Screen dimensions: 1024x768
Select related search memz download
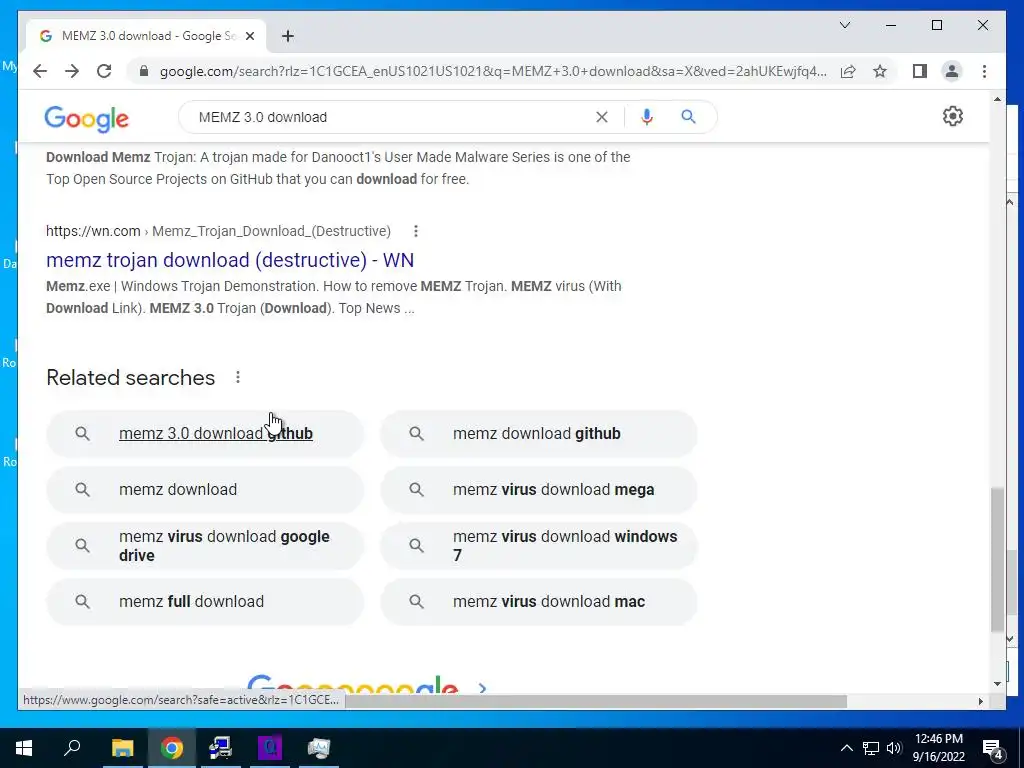(x=205, y=490)
